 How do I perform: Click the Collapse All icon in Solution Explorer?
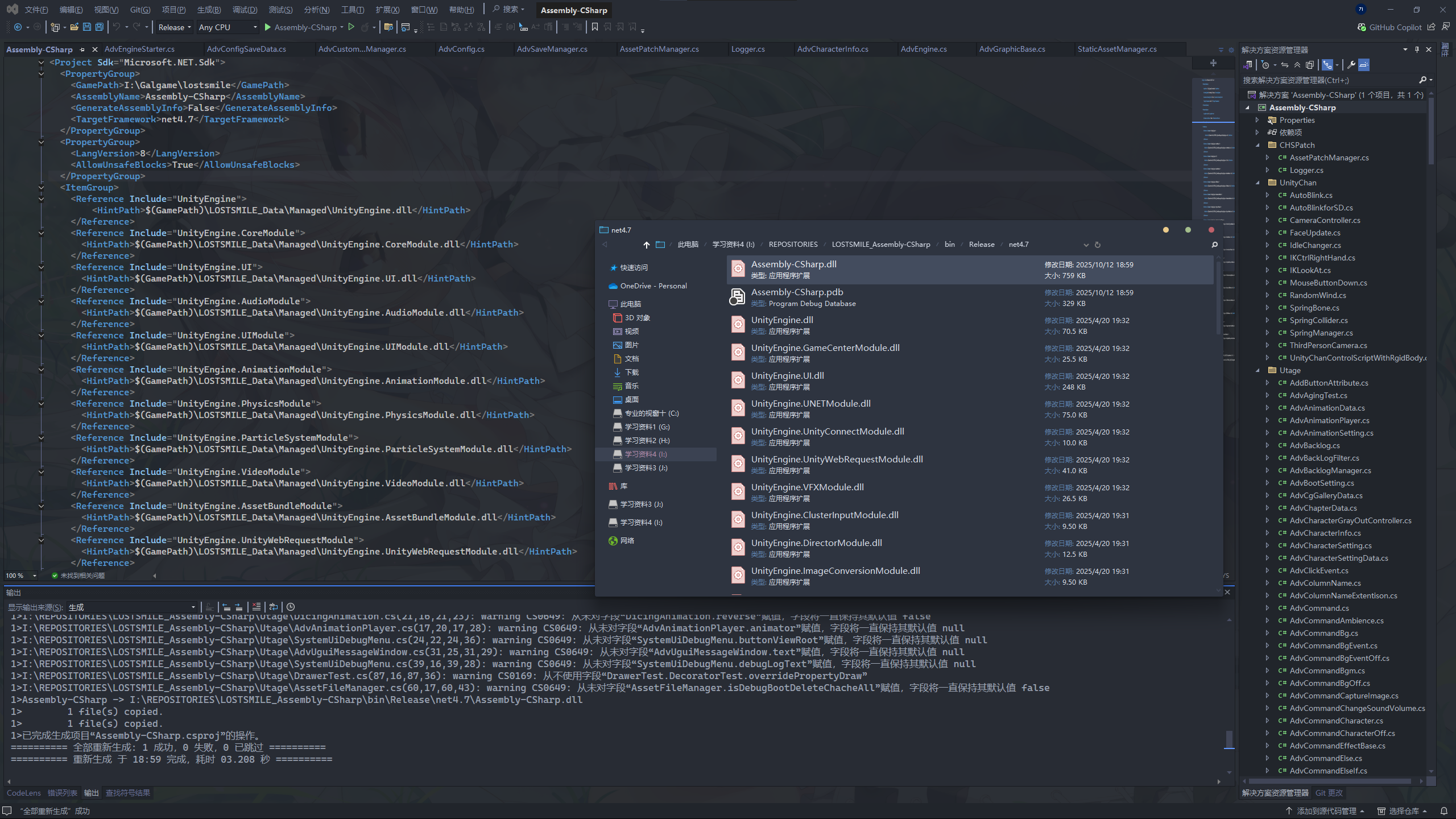[x=1297, y=65]
